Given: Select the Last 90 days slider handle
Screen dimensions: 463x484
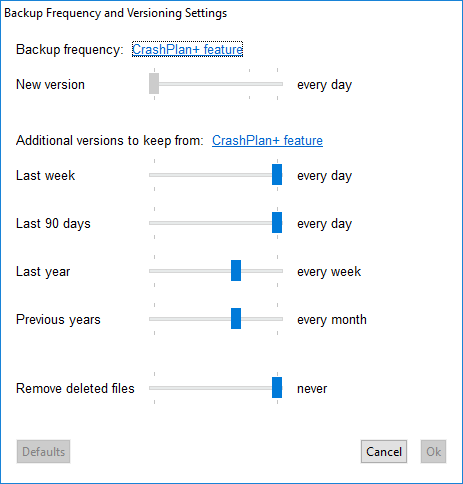Looking at the screenshot, I should [x=277, y=222].
